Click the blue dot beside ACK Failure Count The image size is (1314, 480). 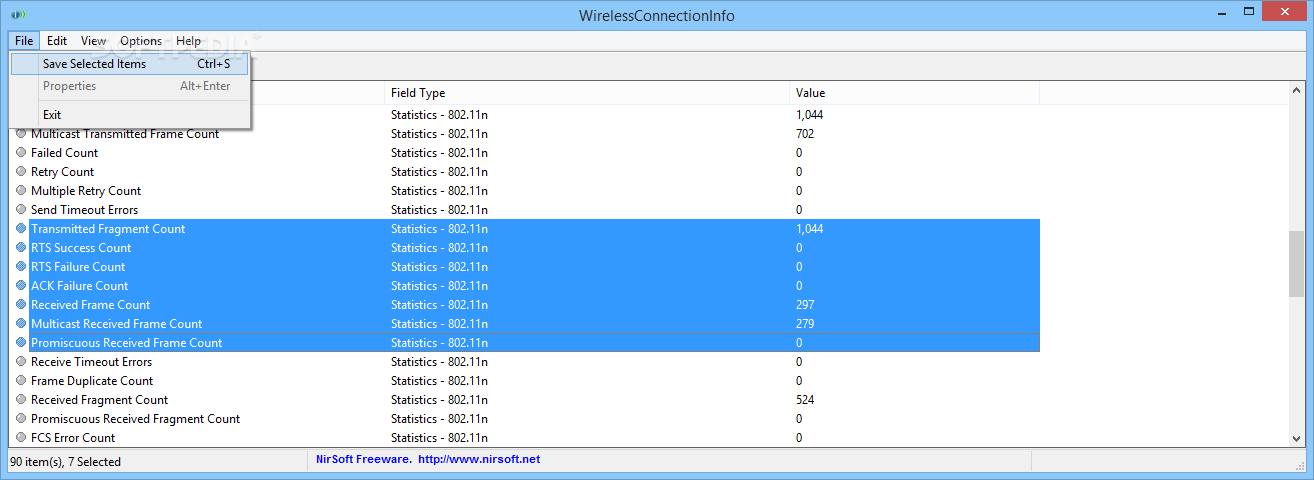pyautogui.click(x=22, y=286)
